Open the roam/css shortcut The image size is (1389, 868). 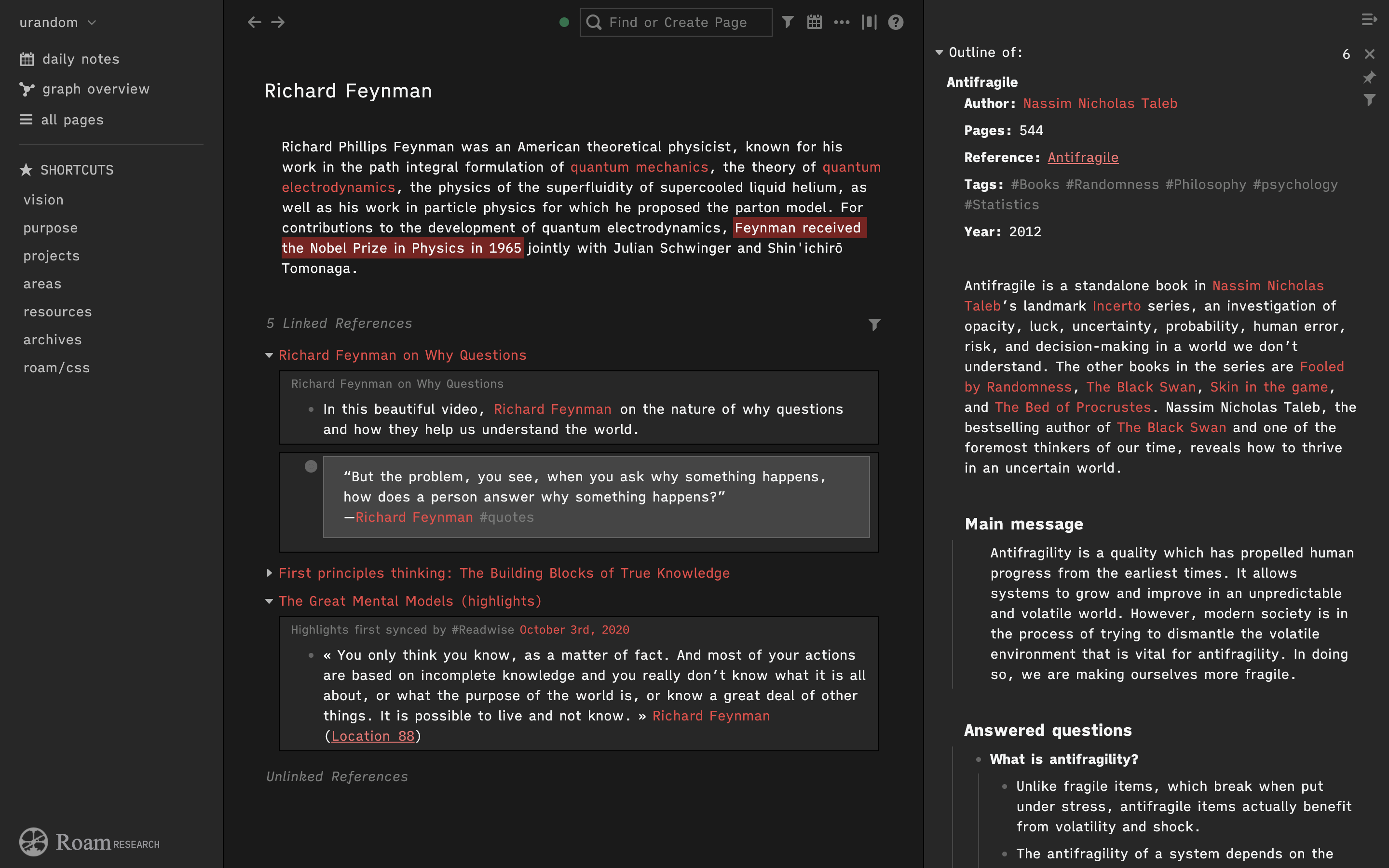click(x=56, y=368)
